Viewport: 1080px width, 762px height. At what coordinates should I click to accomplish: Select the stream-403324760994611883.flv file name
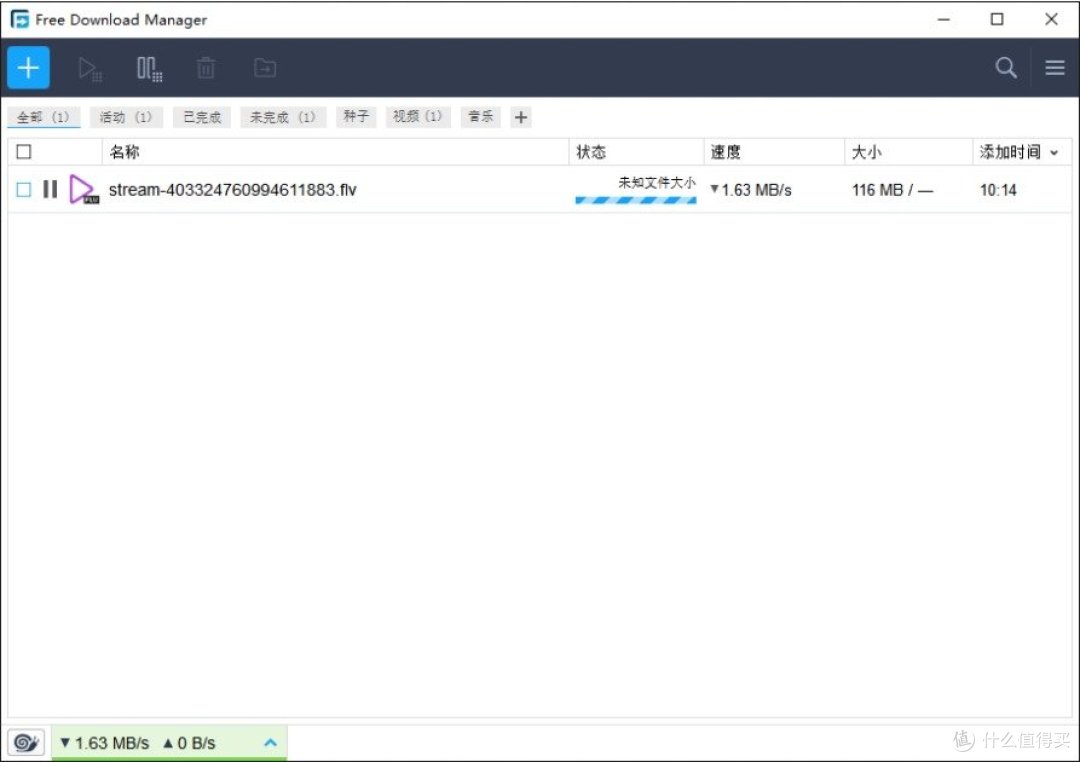233,189
